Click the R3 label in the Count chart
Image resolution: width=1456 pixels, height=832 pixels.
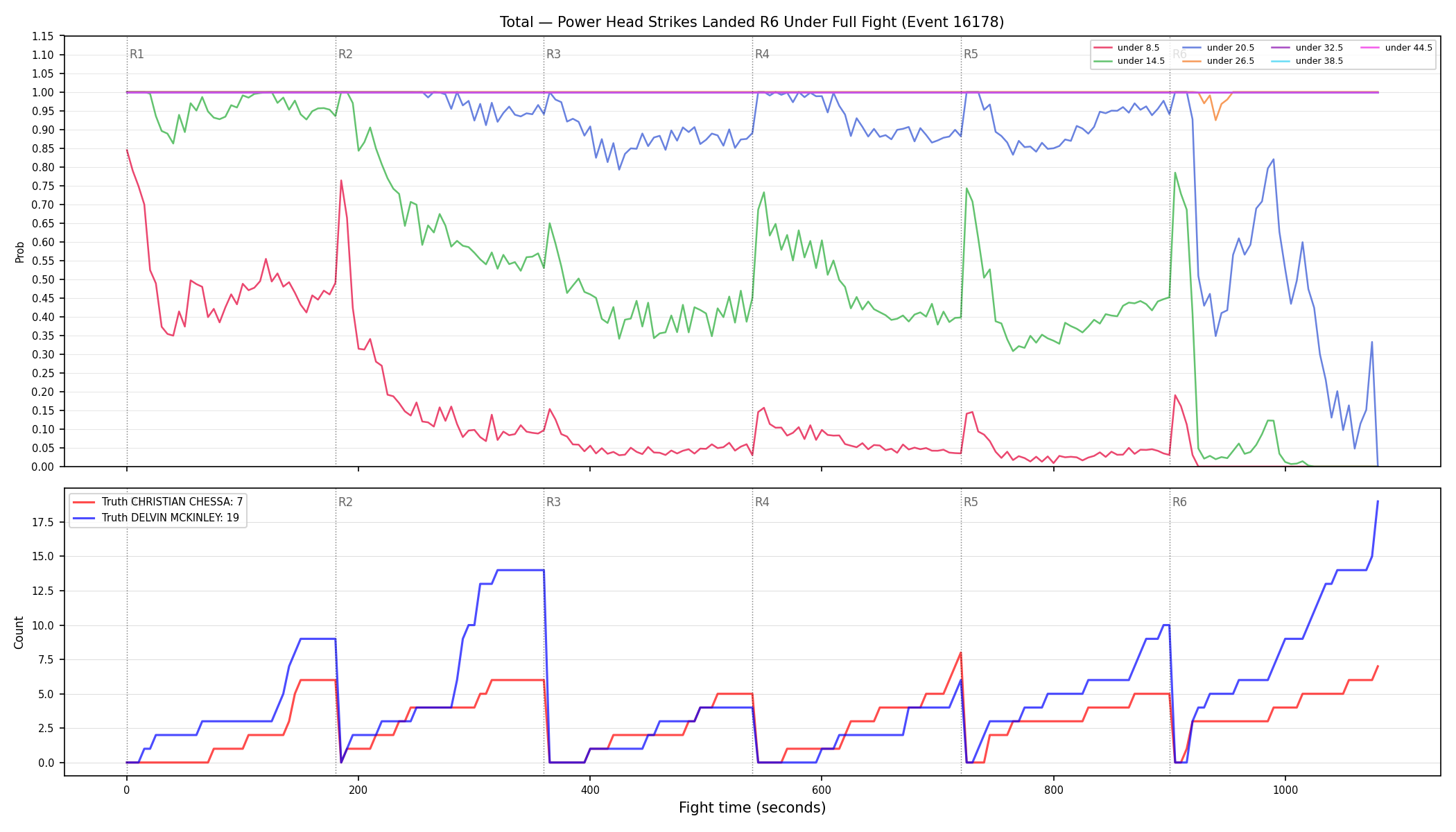click(x=553, y=502)
